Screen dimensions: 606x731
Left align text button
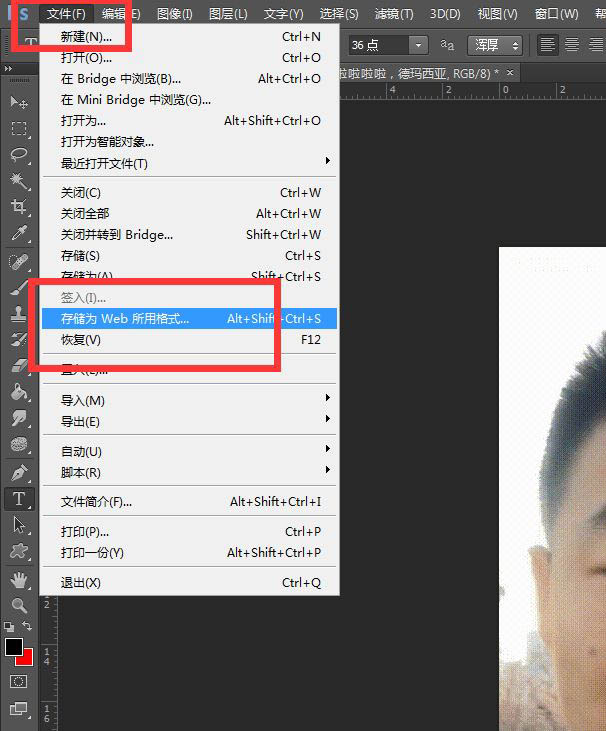pyautogui.click(x=547, y=45)
